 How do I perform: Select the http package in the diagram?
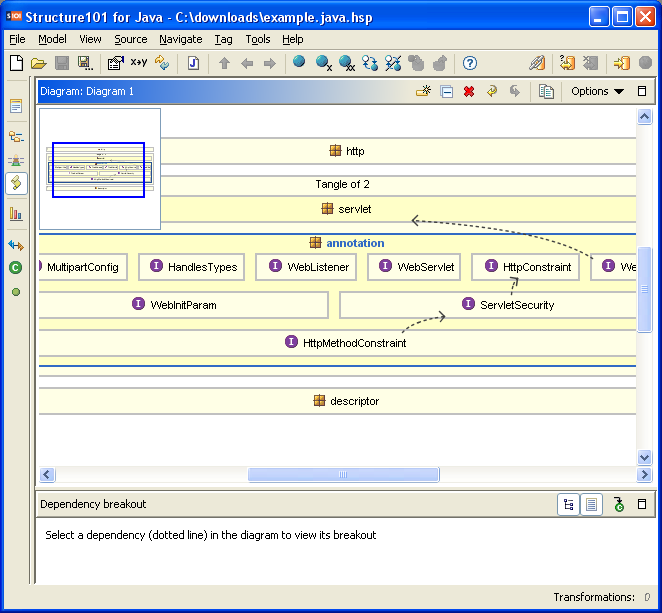click(347, 151)
